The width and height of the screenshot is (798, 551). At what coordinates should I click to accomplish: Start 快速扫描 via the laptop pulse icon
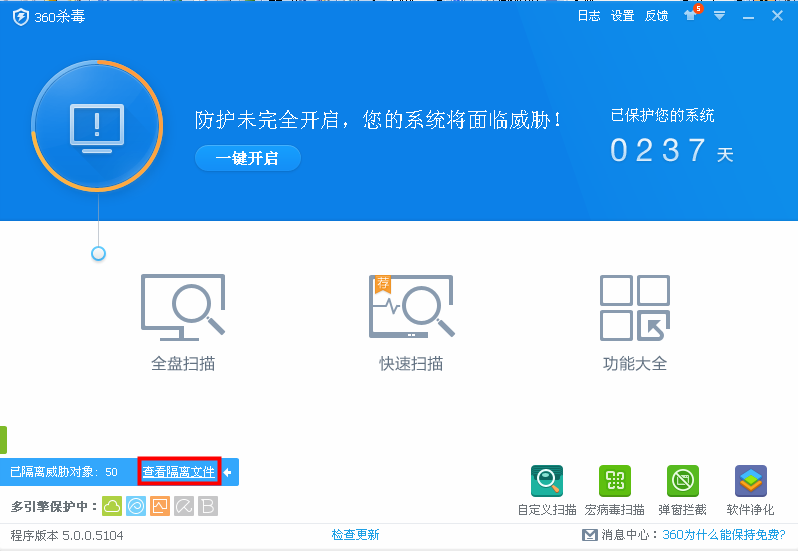click(x=411, y=306)
